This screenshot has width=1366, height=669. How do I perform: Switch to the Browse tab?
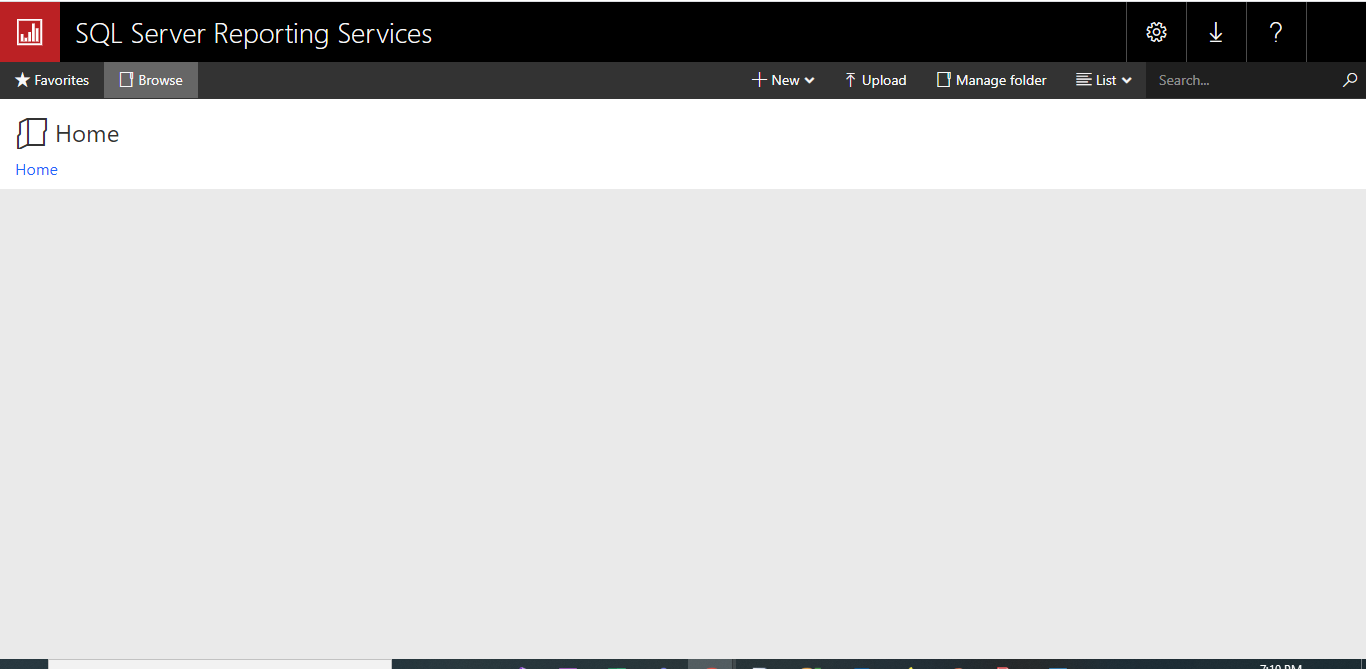151,80
